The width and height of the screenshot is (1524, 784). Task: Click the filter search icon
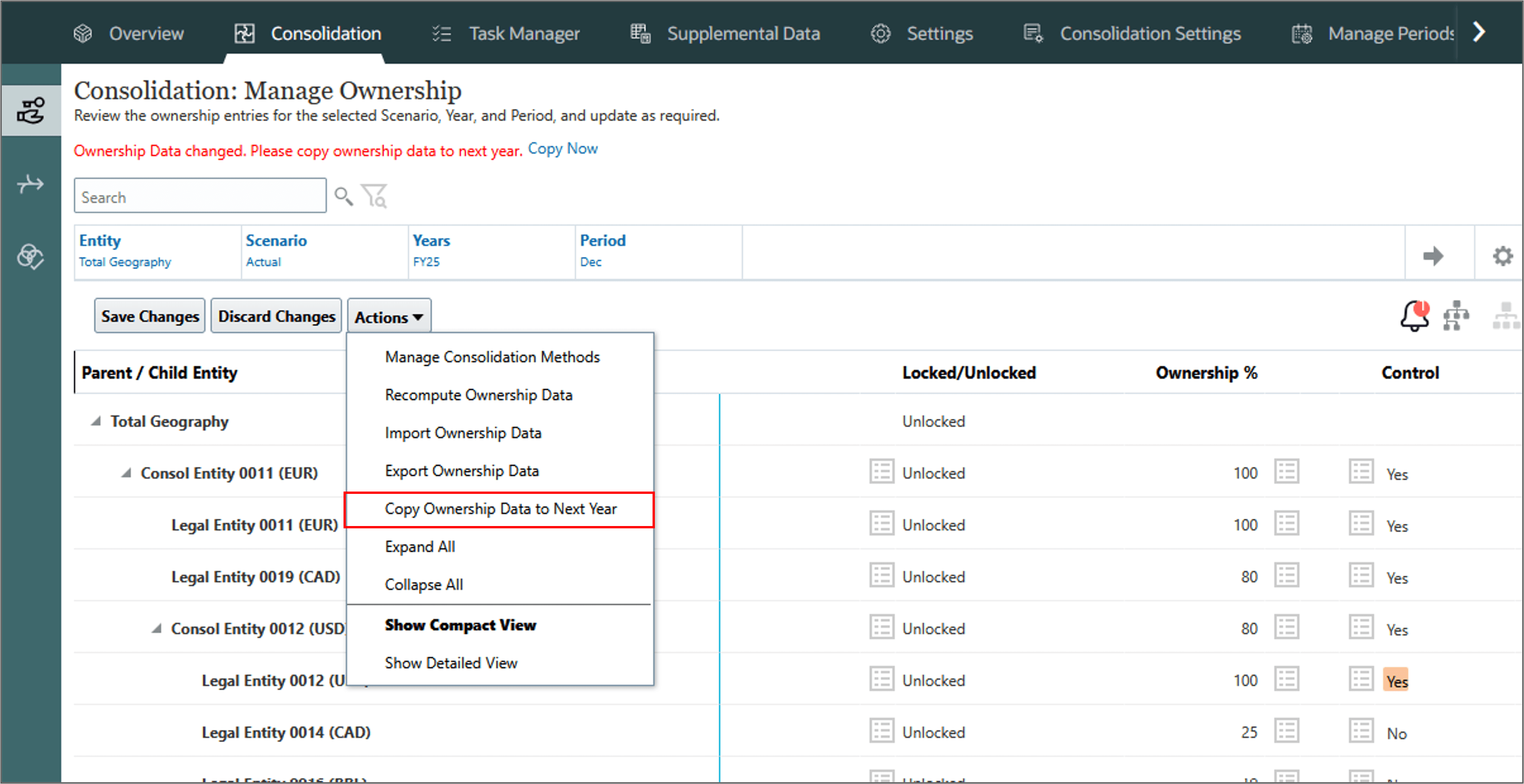[374, 196]
